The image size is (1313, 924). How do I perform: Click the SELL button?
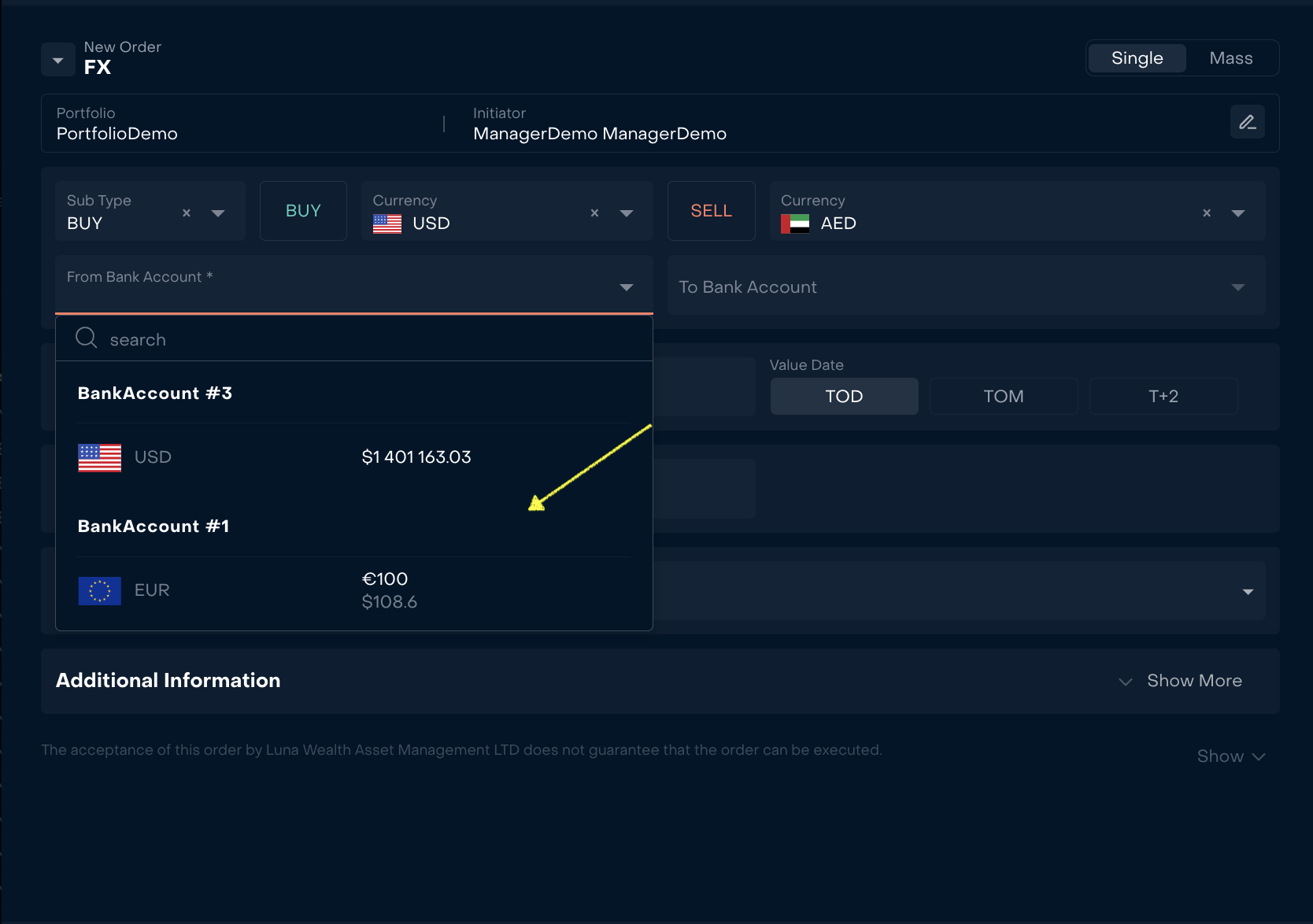point(711,211)
